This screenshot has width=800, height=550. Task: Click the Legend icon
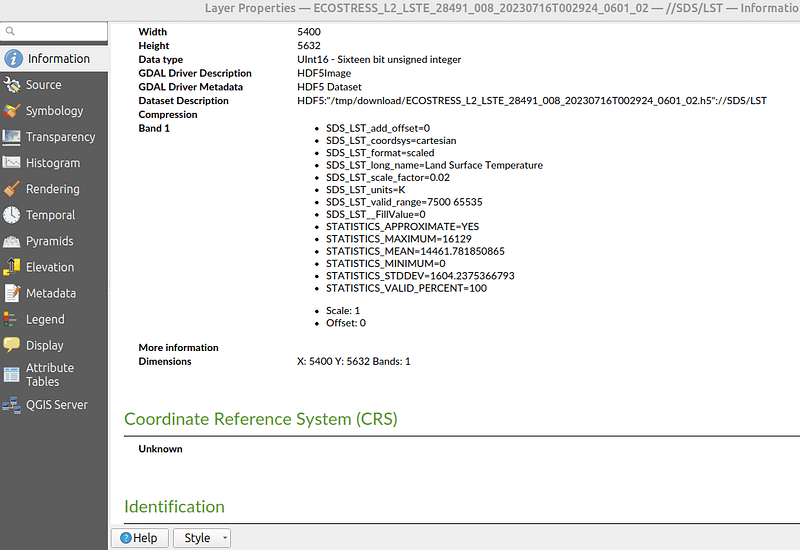[10, 319]
